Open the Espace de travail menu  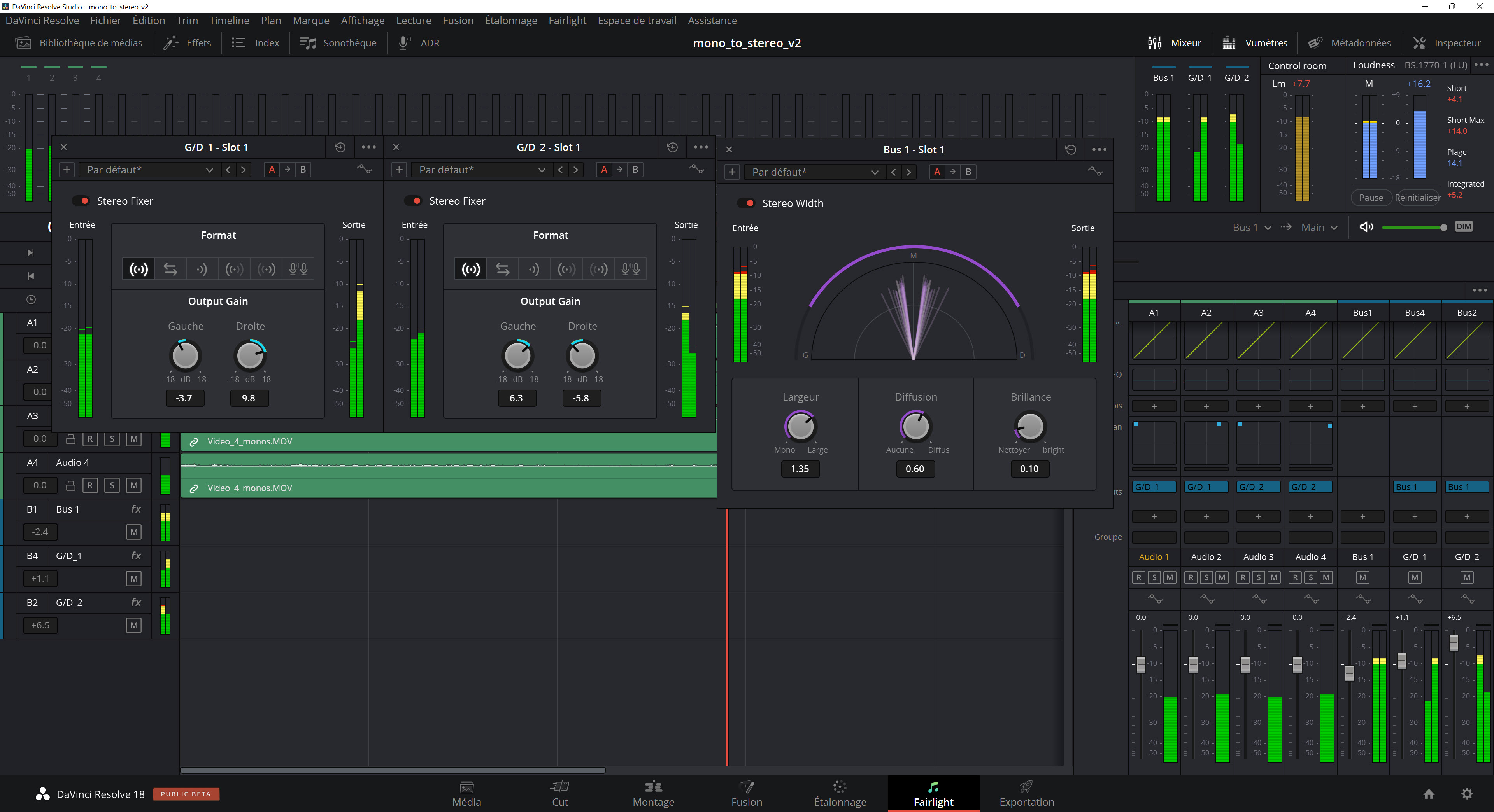[637, 20]
